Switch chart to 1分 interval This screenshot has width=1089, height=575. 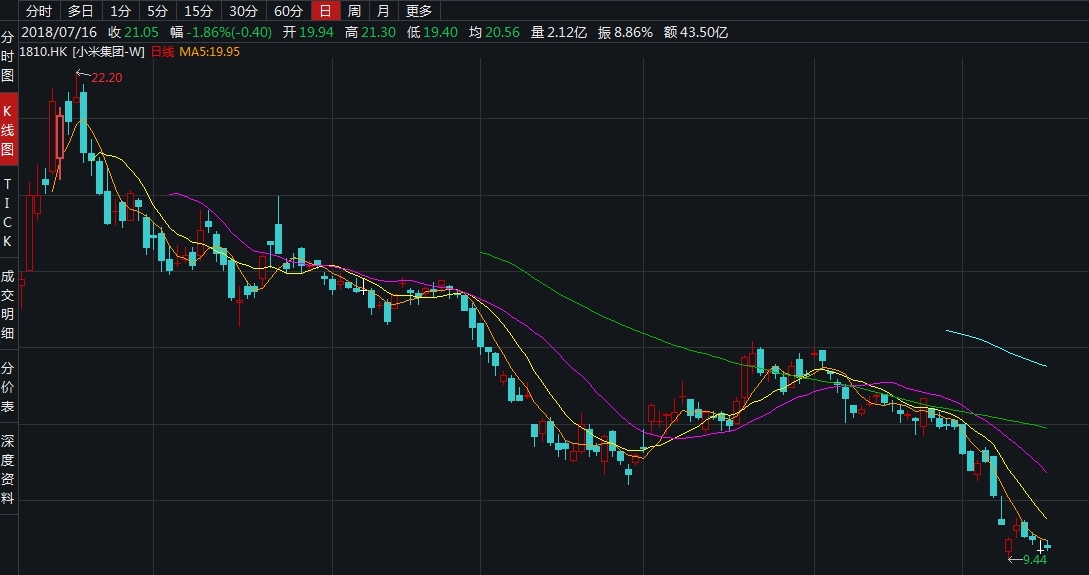[120, 11]
